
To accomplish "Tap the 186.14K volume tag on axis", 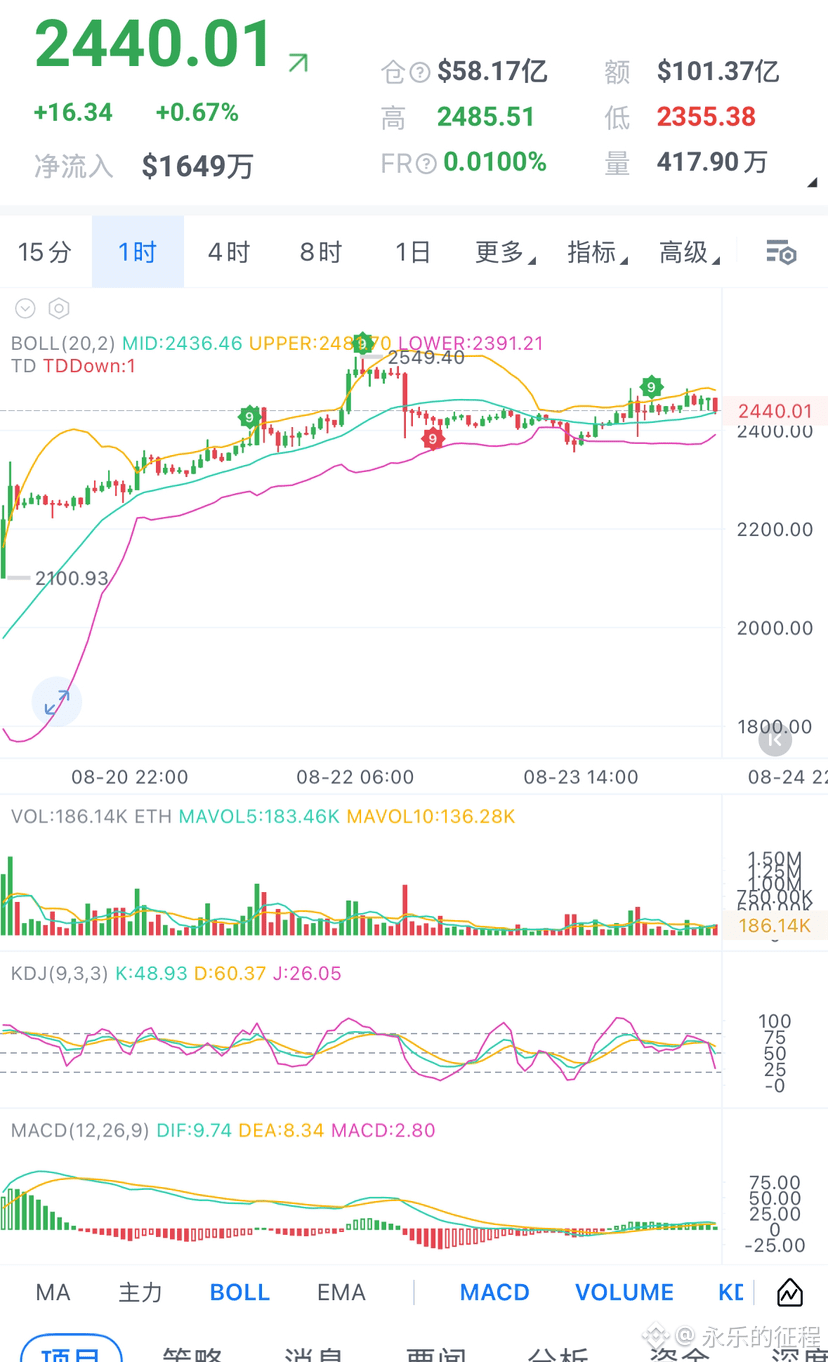I will 775,925.
